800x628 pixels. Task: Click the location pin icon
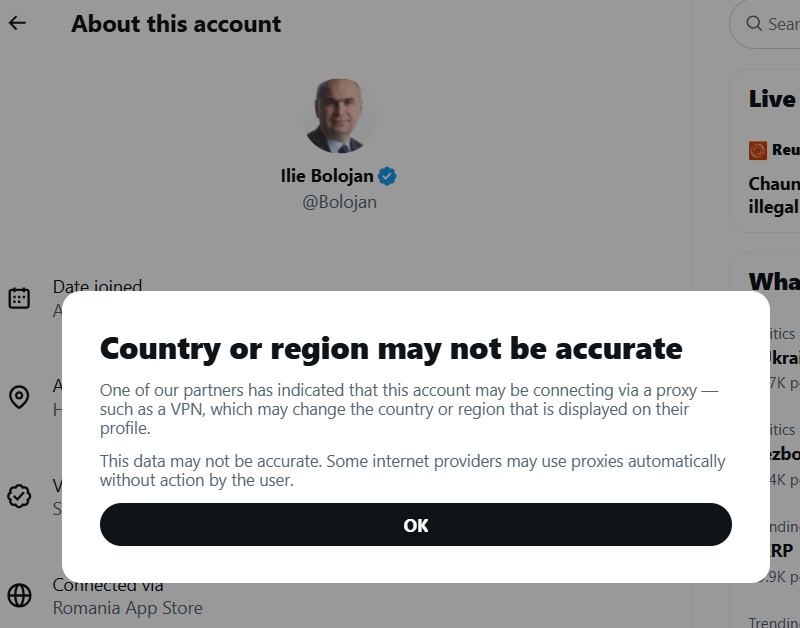point(19,397)
